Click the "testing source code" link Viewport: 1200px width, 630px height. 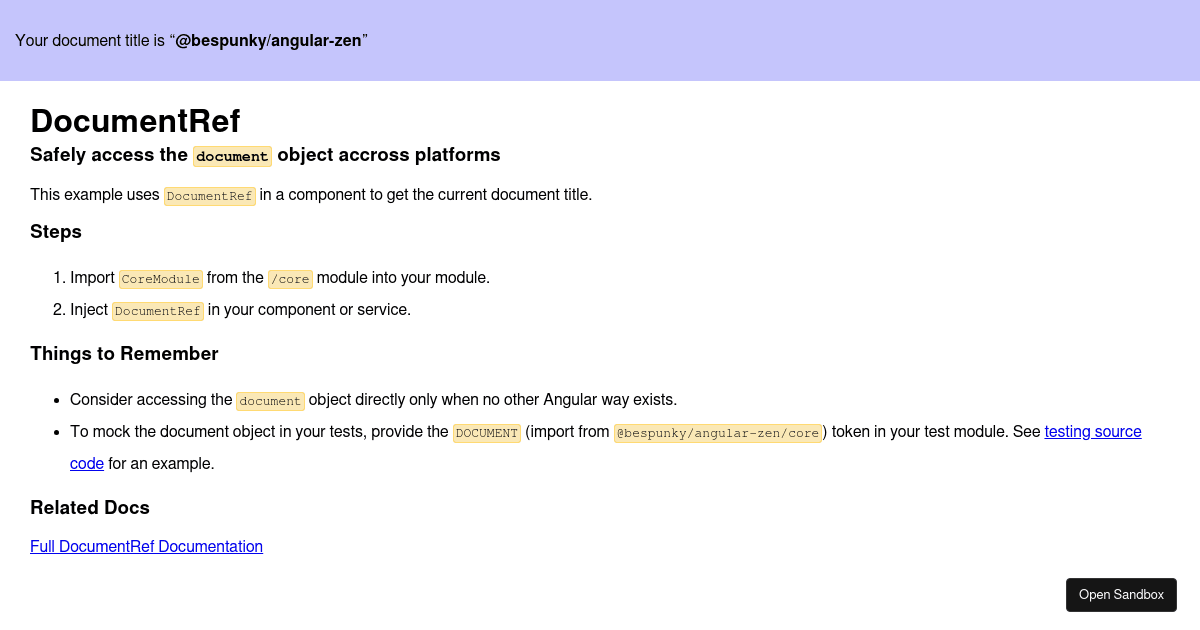point(1092,431)
